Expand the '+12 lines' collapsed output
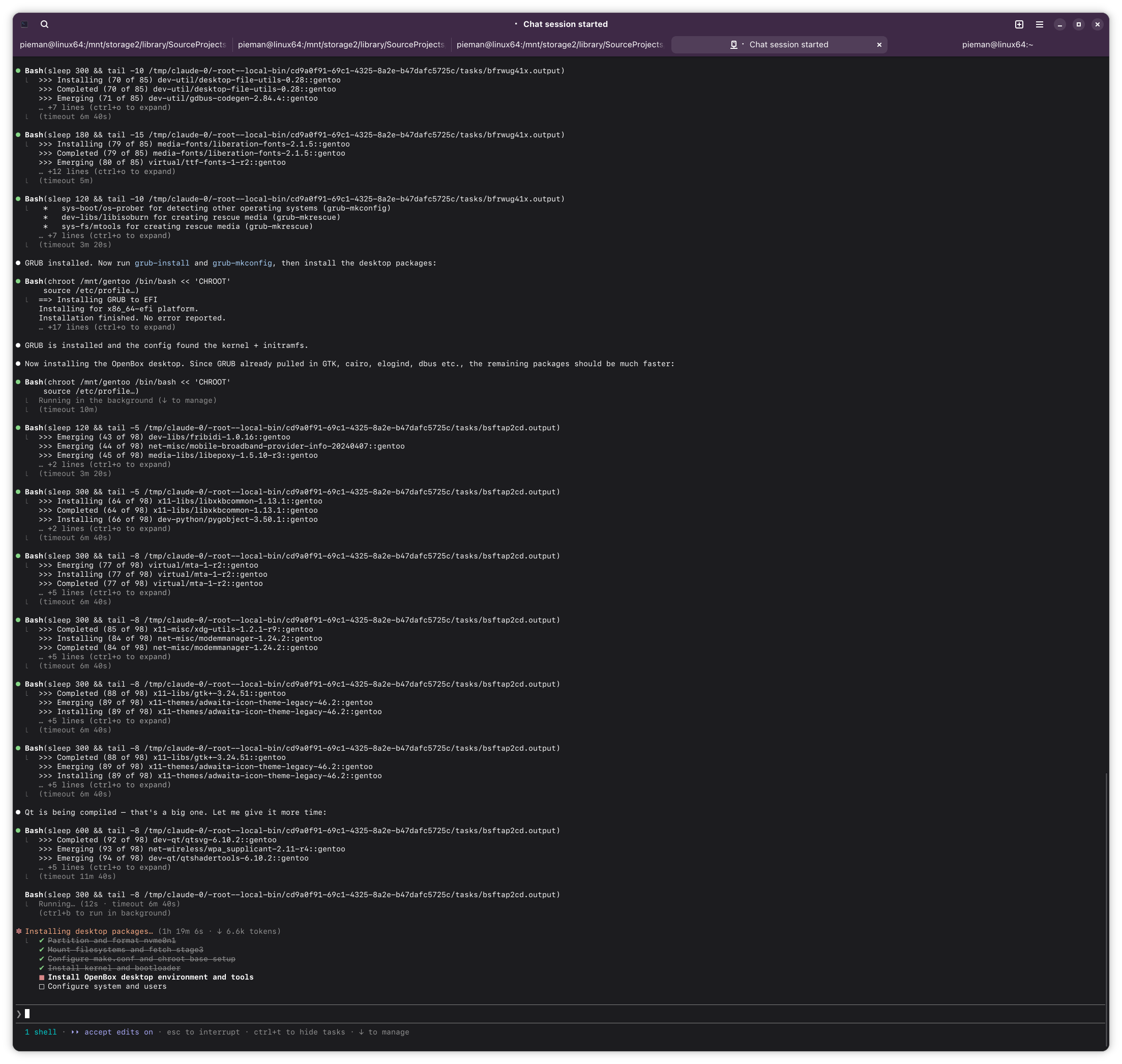Viewport: 1122px width, 1064px height. click(107, 171)
